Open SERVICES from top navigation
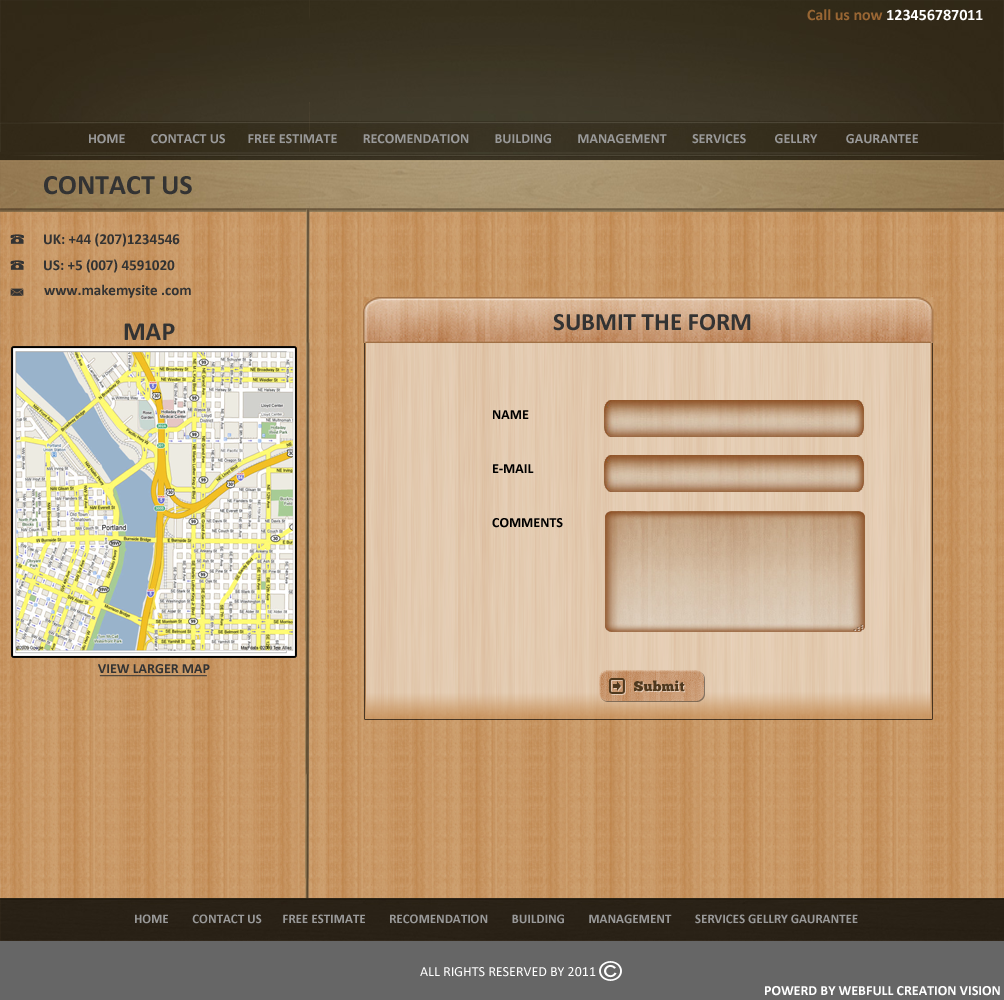1004x1000 pixels. [718, 139]
